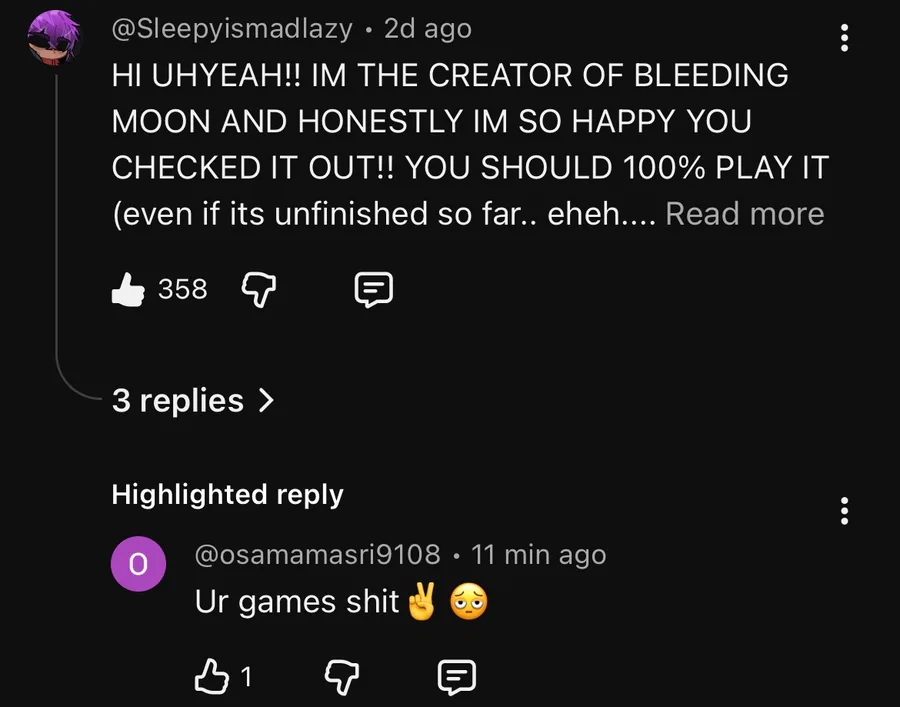Click the "11 min ago" timestamp
900x707 pixels.
click(538, 553)
